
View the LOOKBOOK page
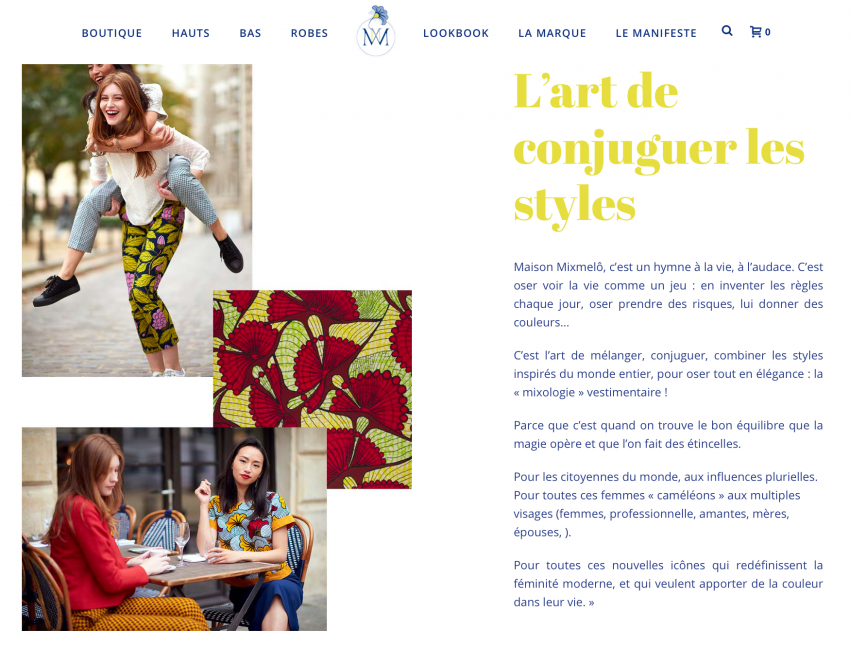[x=456, y=33]
